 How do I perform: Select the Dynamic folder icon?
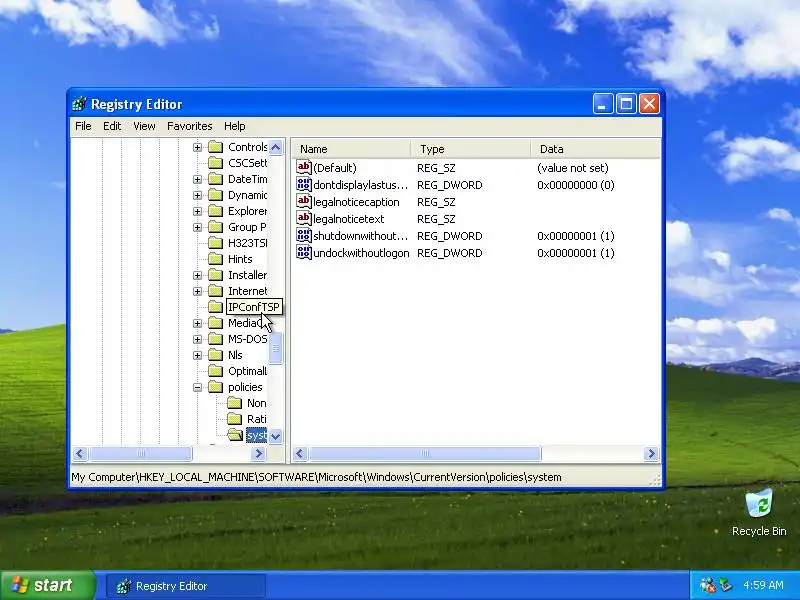(216, 195)
